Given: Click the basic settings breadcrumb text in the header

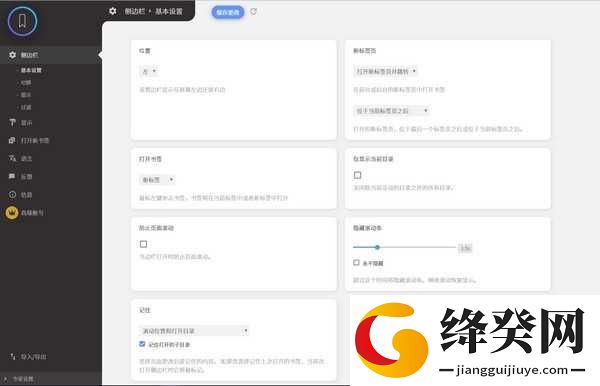Looking at the screenshot, I should click(169, 11).
